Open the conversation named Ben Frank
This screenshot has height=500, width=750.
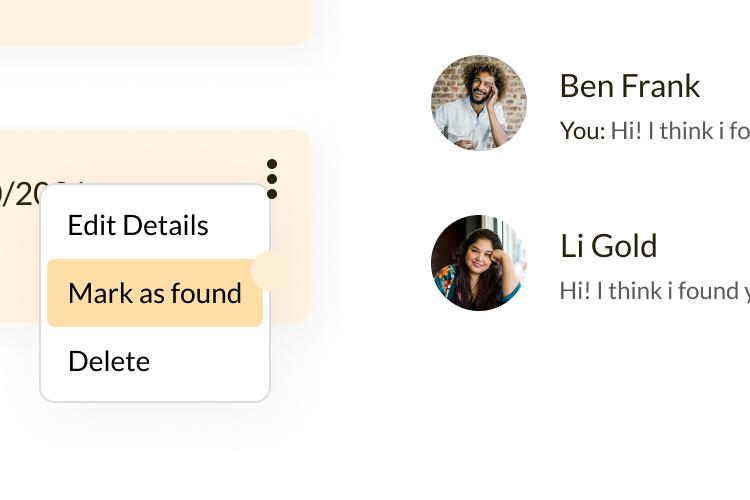coord(629,86)
